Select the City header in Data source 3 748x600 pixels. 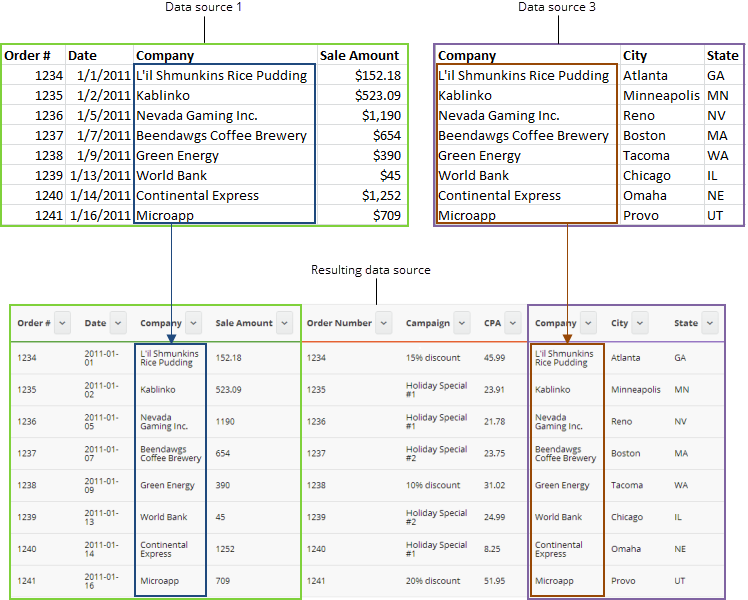point(635,56)
